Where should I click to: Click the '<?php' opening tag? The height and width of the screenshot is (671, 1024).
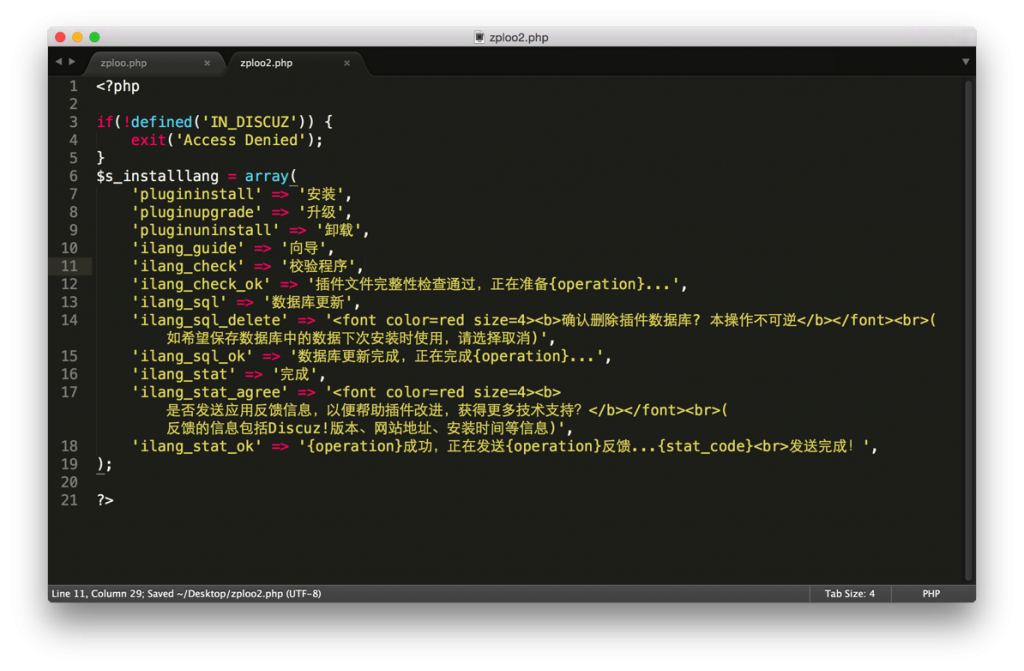(x=118, y=86)
